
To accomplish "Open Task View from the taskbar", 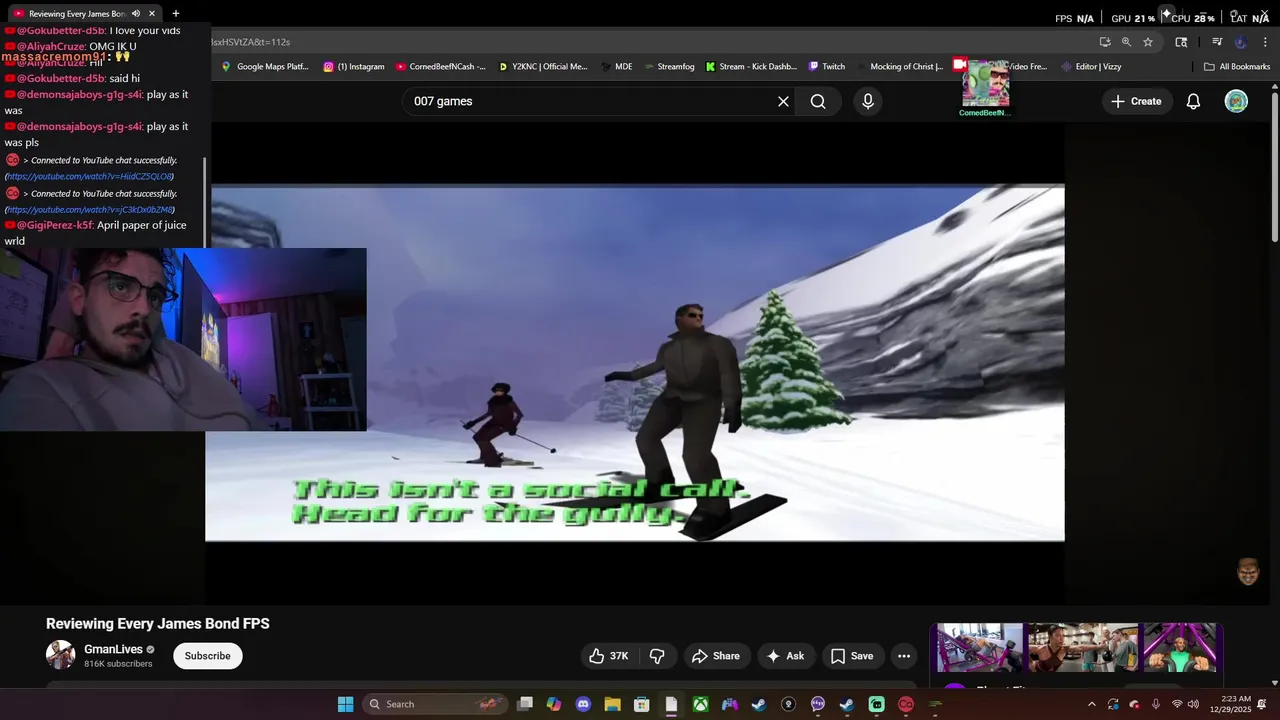I will tap(525, 704).
